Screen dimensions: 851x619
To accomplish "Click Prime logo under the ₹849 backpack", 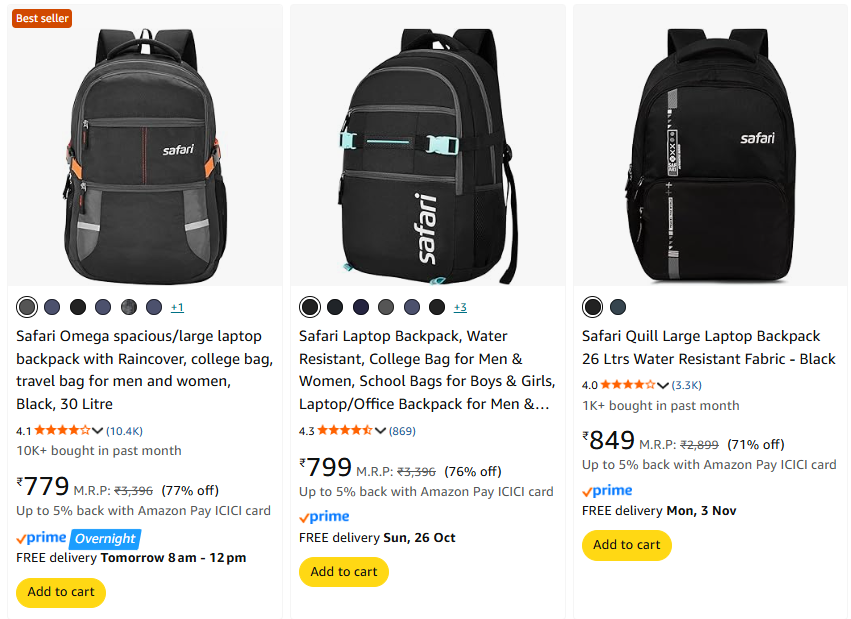I will [x=607, y=490].
